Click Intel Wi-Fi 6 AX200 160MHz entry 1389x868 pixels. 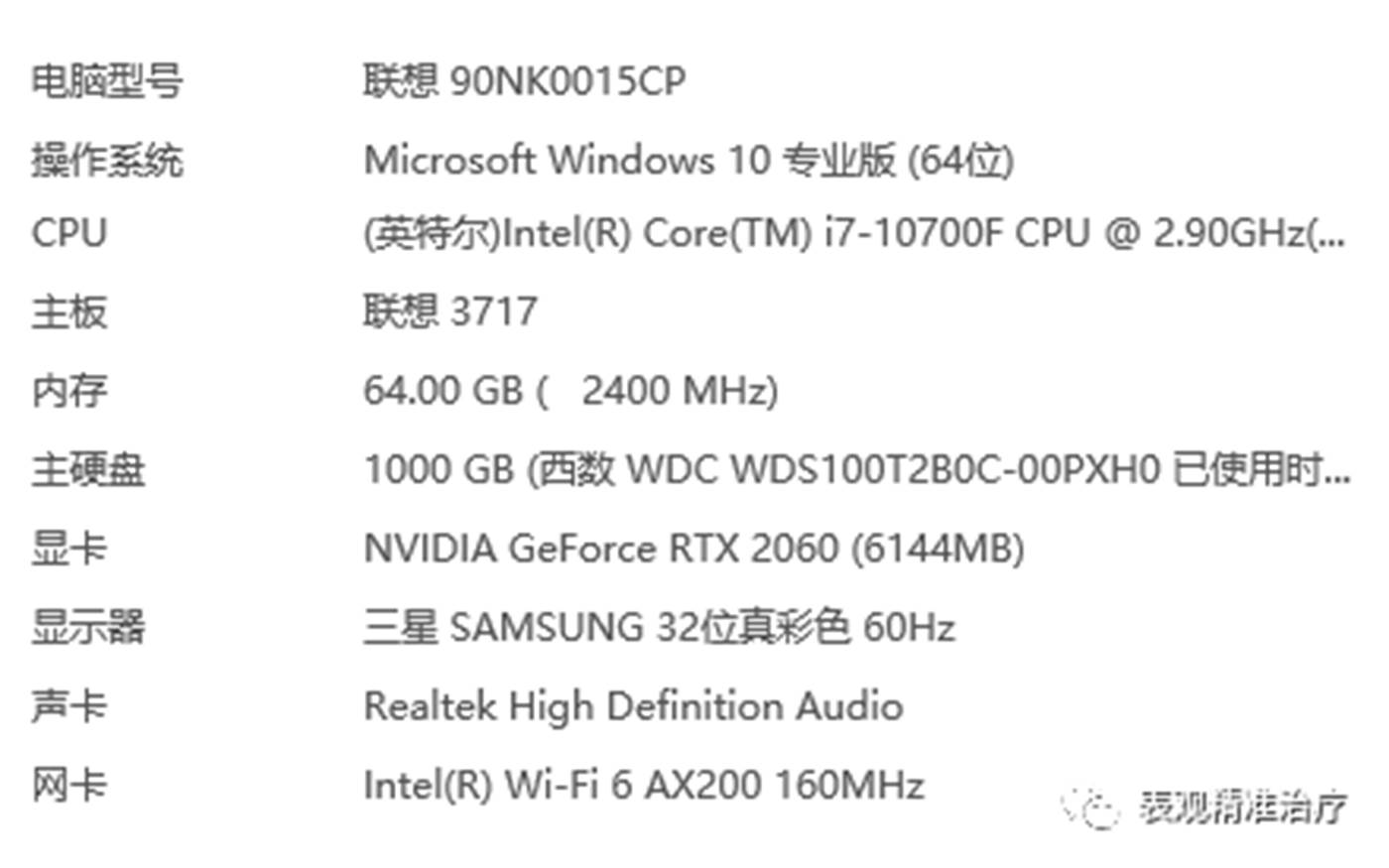tap(644, 786)
